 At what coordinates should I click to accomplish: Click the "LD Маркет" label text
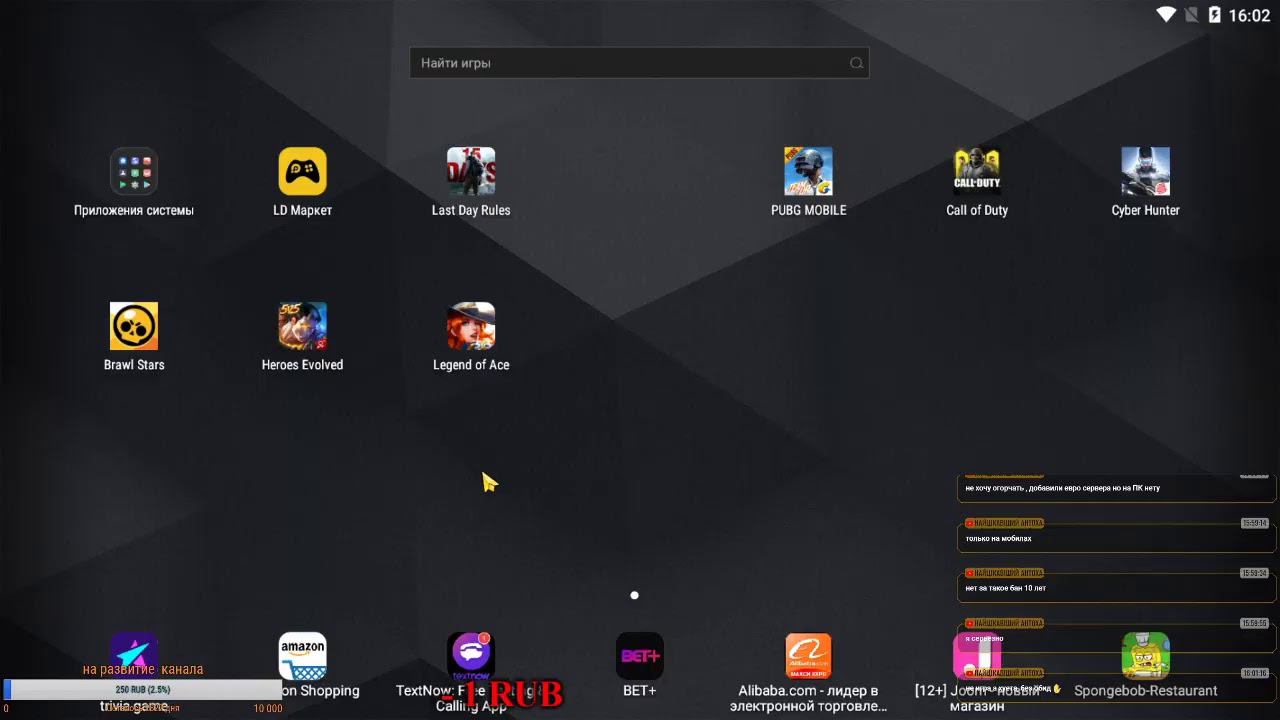(x=302, y=210)
